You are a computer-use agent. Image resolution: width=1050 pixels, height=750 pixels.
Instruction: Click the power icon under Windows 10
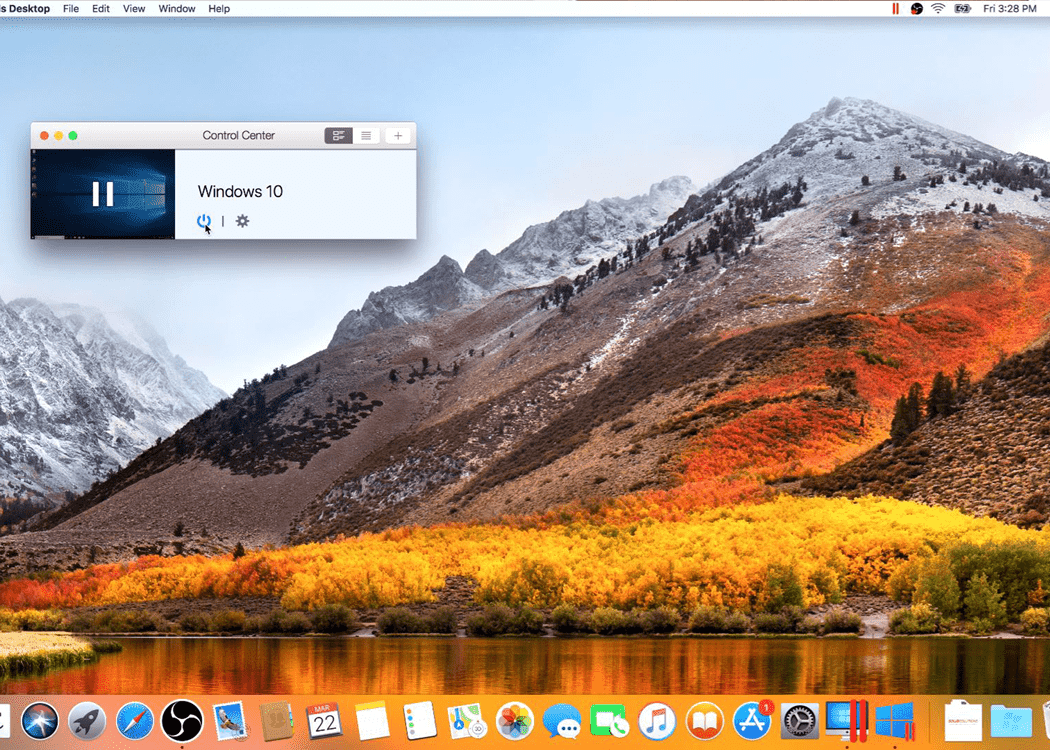(x=204, y=221)
